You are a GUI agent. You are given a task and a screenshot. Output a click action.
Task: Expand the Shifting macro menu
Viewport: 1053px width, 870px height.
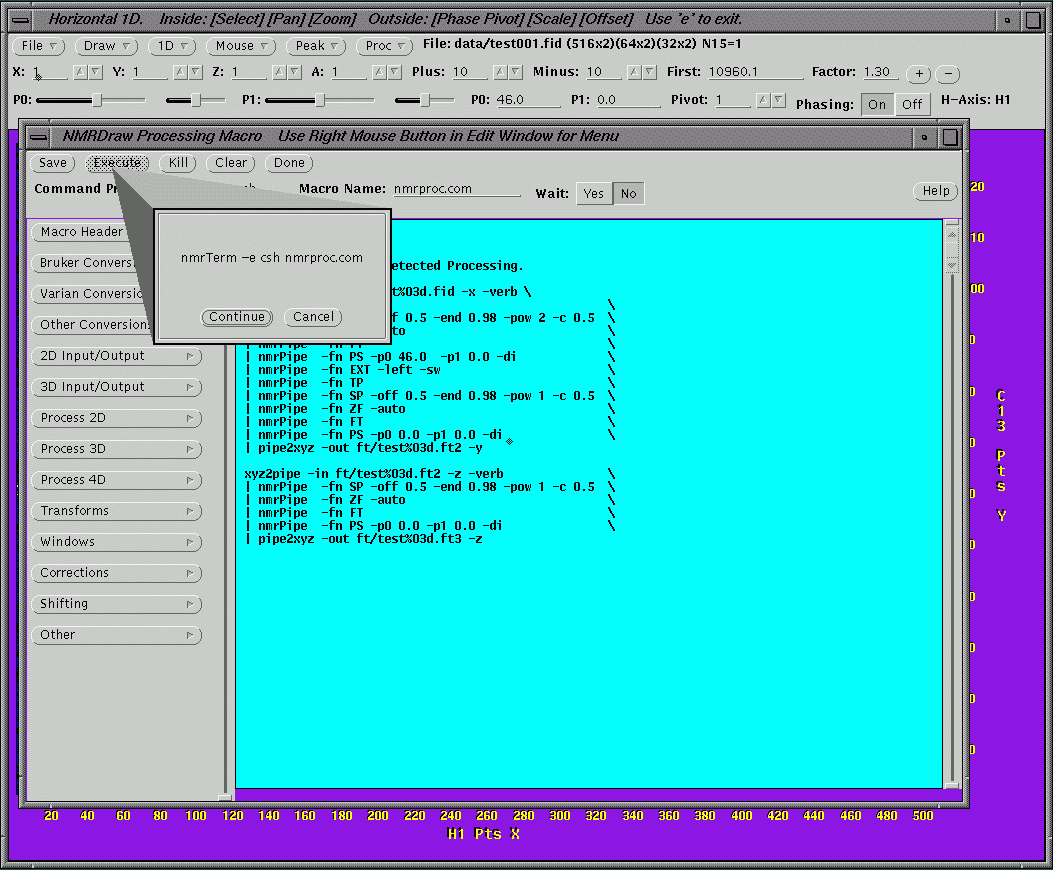(116, 603)
